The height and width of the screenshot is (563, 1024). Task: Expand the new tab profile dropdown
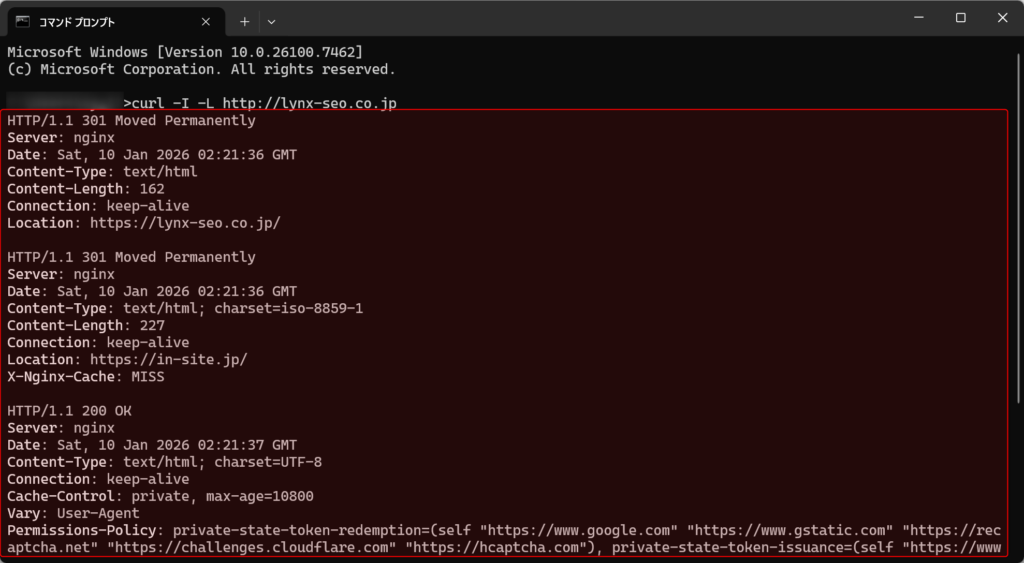coord(271,21)
